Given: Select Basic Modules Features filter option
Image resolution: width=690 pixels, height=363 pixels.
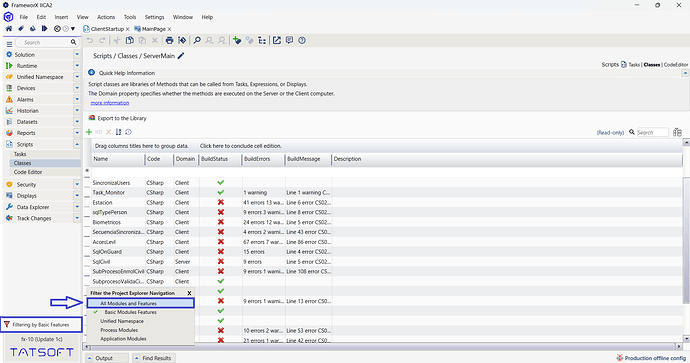Looking at the screenshot, I should pos(130,312).
